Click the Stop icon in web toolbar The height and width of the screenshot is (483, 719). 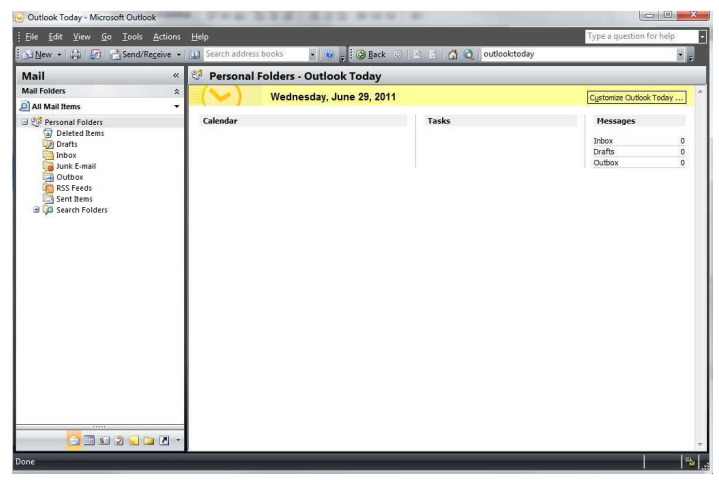click(x=417, y=55)
